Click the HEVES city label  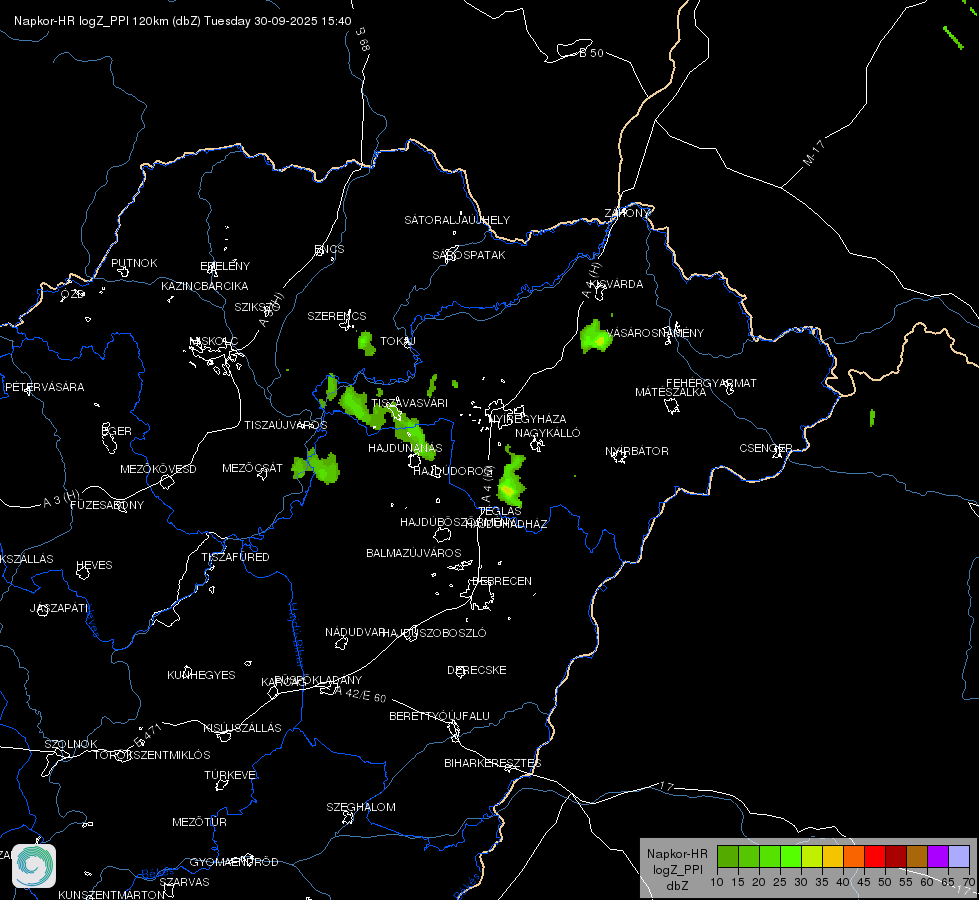94,565
